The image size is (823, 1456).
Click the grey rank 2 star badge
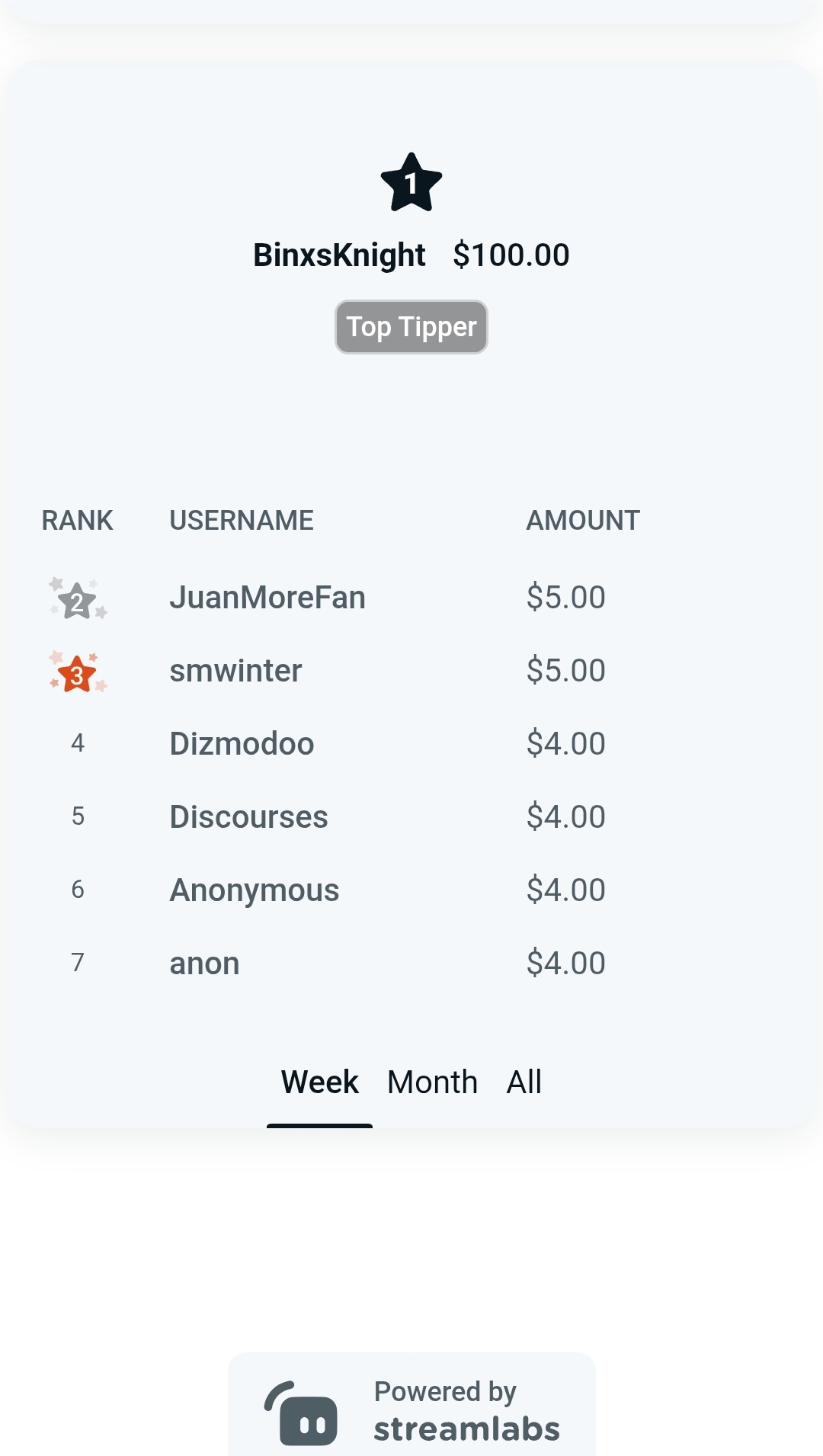click(78, 598)
